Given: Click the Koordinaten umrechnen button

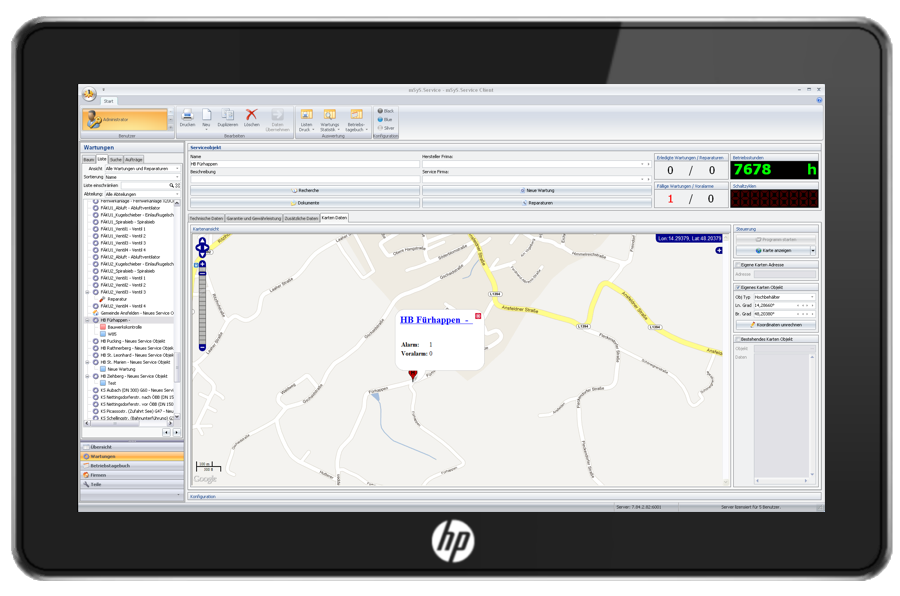Looking at the screenshot, I should point(775,325).
